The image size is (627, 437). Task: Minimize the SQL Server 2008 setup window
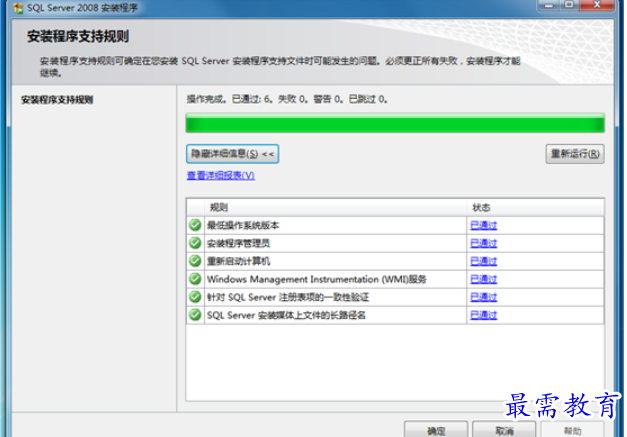click(x=549, y=5)
